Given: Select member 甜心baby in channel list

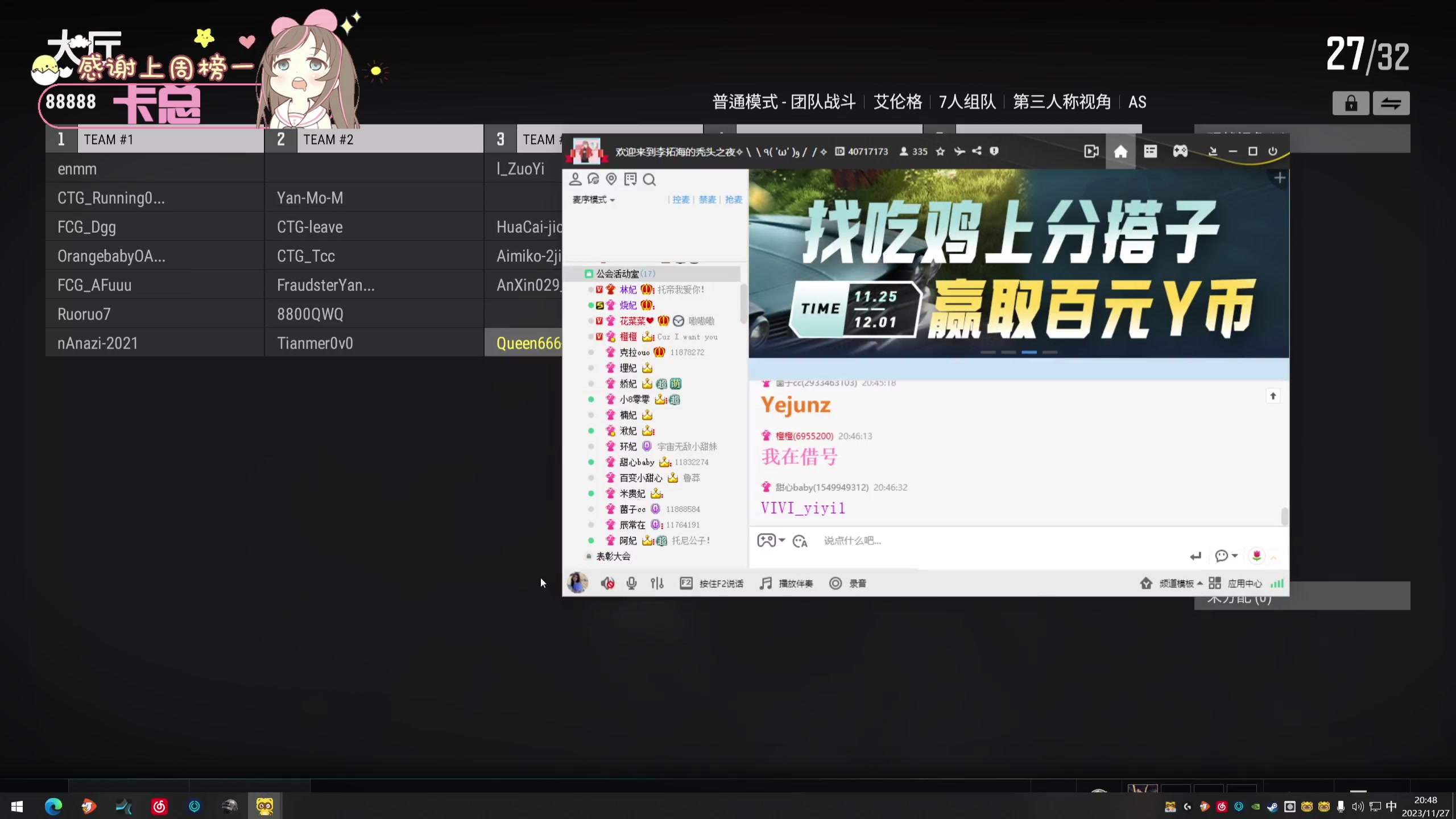Looking at the screenshot, I should [x=637, y=462].
